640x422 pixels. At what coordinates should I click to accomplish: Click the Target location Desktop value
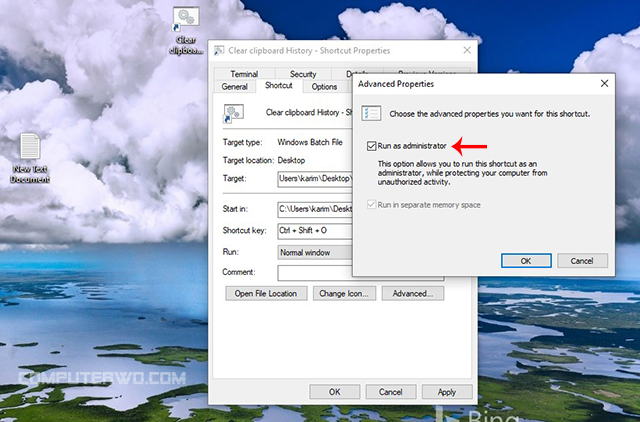coord(291,160)
